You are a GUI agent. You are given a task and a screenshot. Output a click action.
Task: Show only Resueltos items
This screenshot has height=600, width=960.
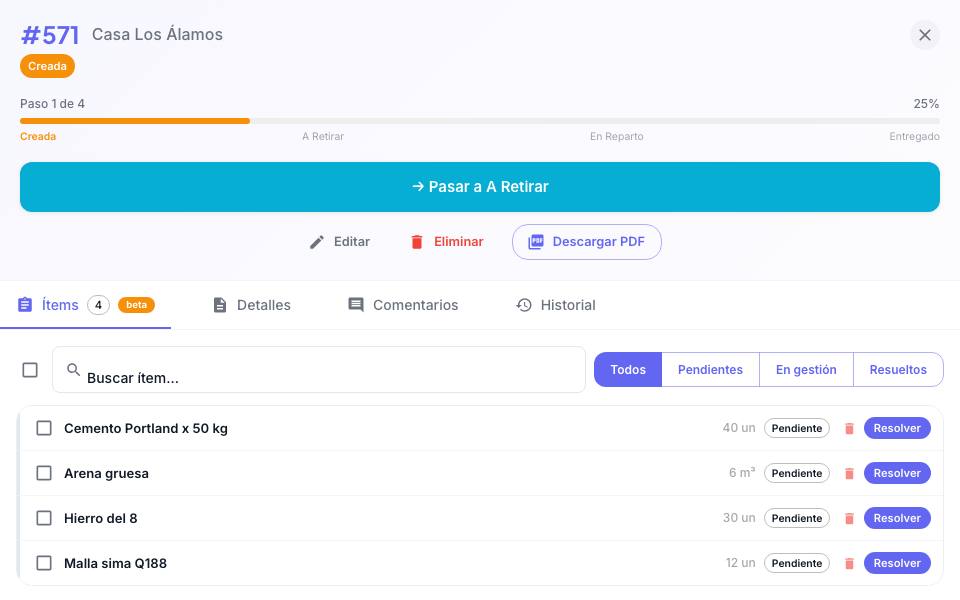[x=898, y=370]
